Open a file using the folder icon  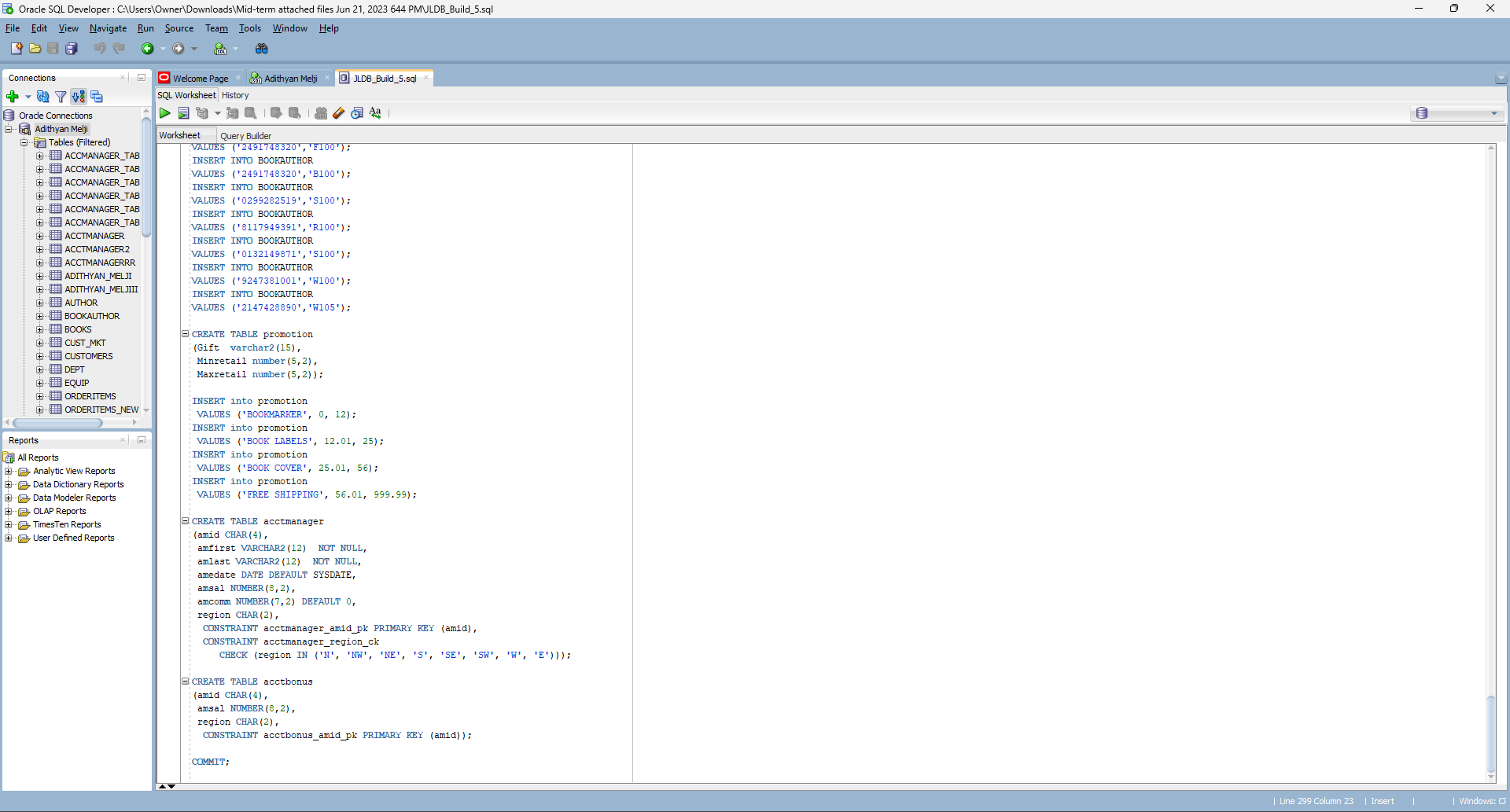[35, 49]
